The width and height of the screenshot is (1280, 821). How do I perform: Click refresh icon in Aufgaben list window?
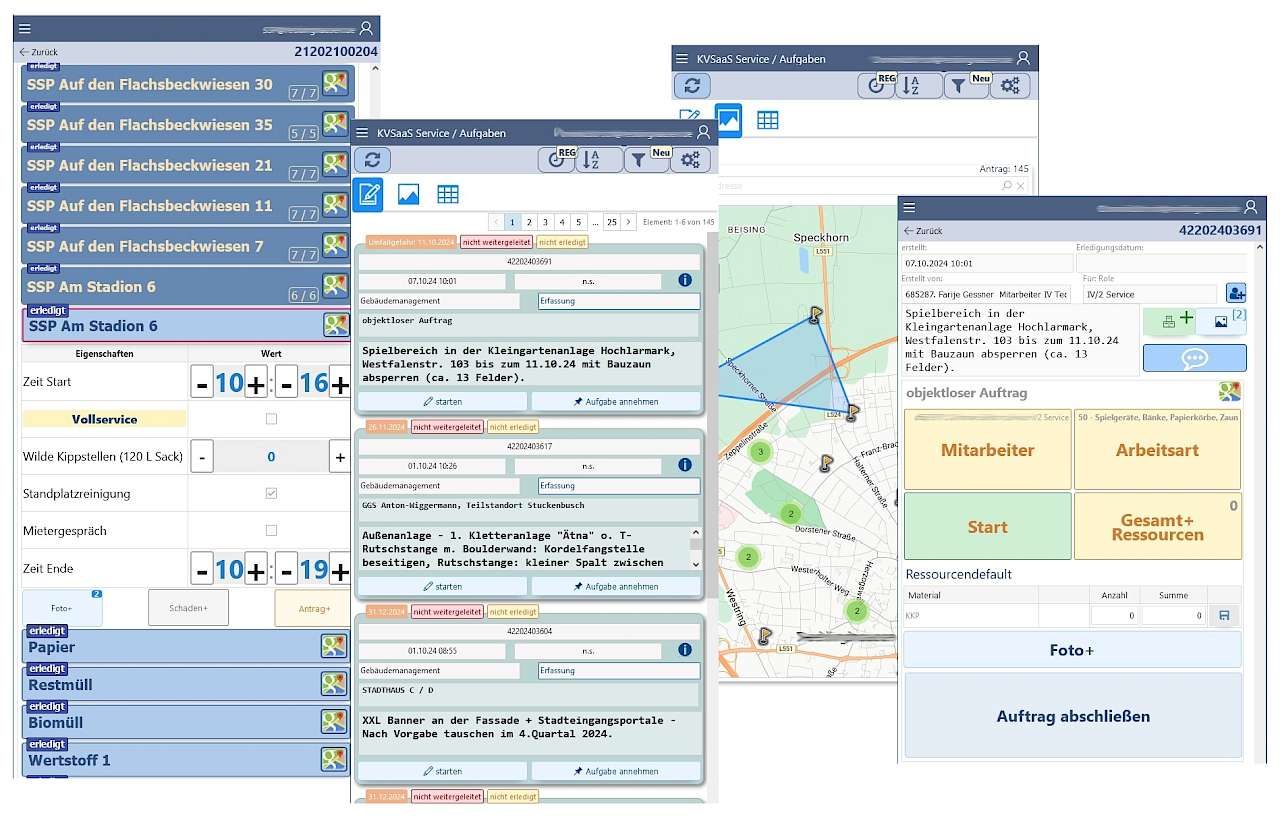tap(372, 160)
